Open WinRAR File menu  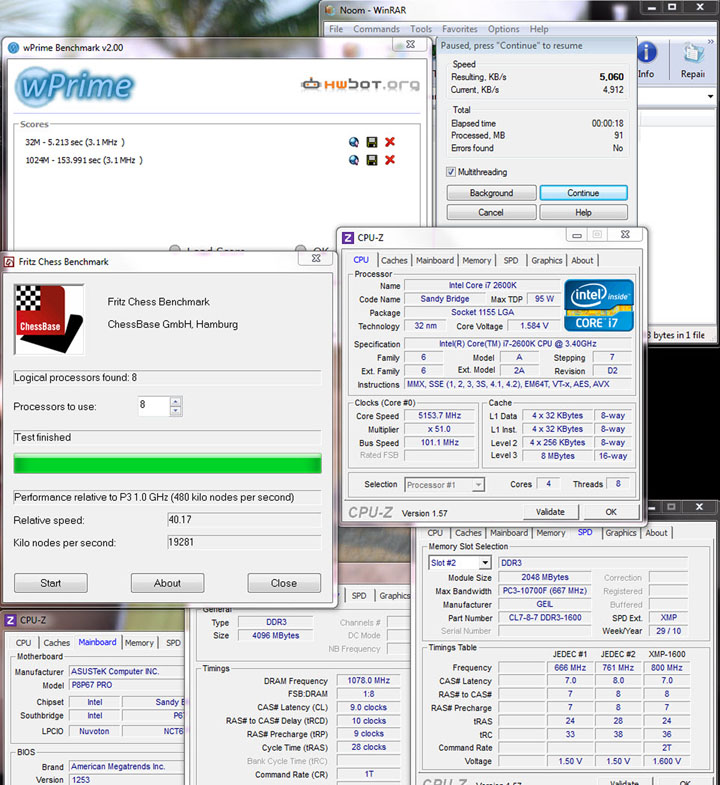(336, 29)
